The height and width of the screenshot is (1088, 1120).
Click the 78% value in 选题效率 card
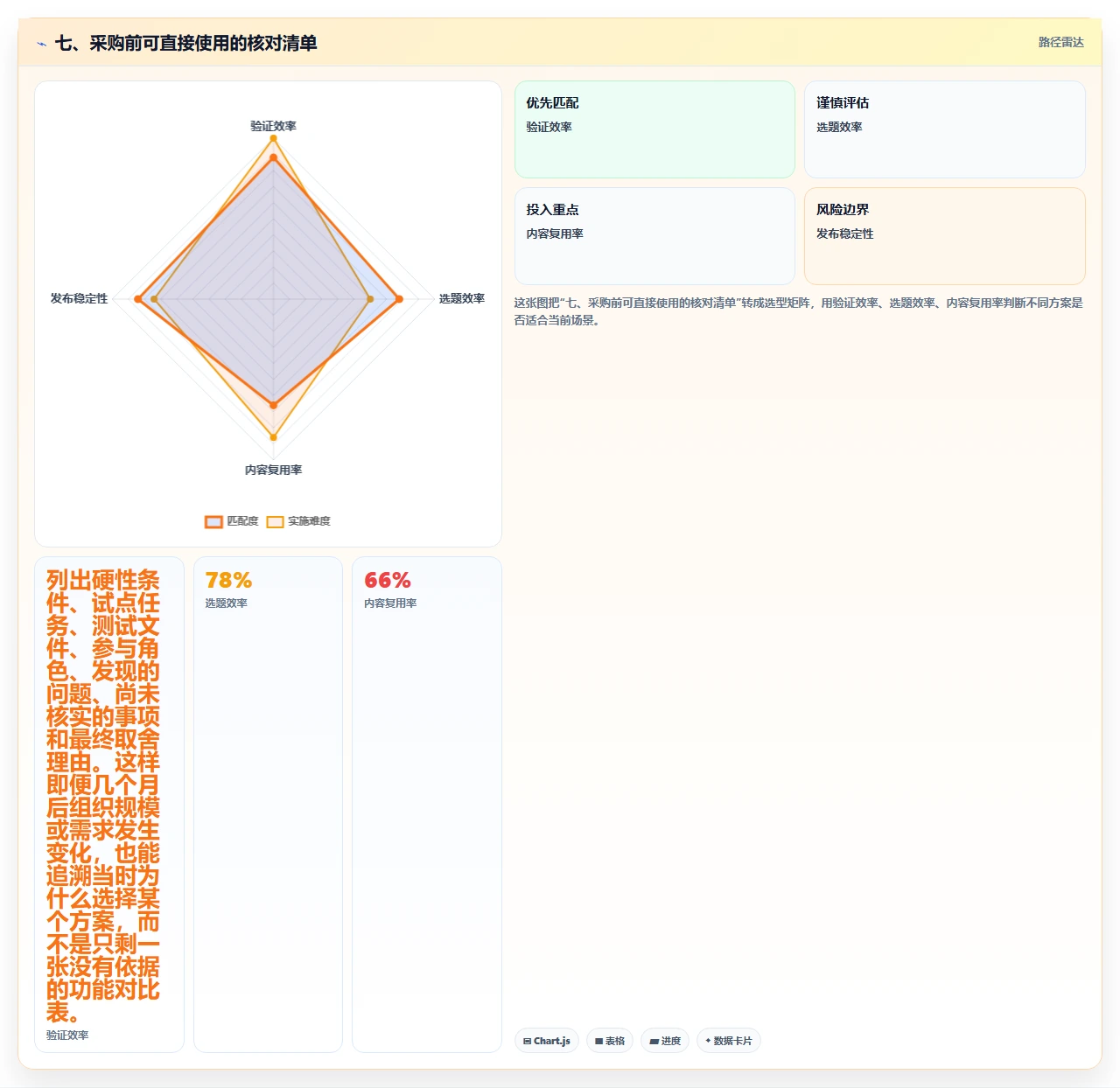pos(228,580)
